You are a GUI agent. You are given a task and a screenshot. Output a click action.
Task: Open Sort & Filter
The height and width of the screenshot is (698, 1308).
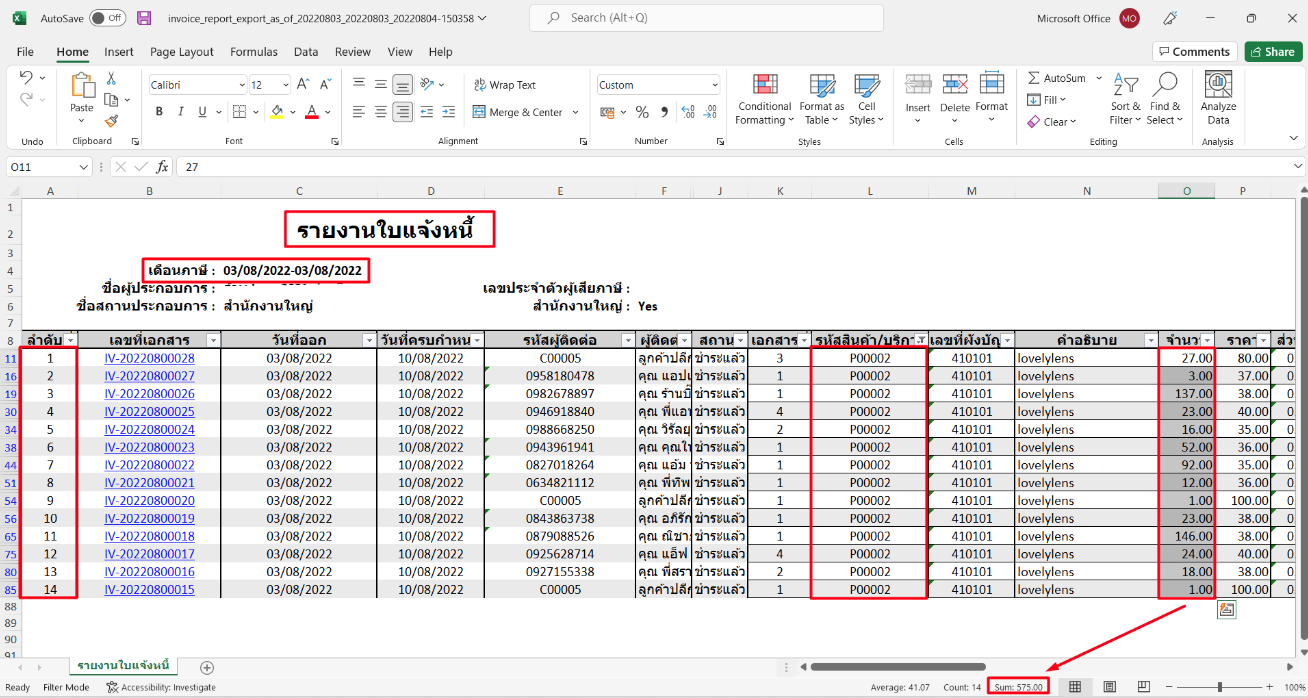tap(1126, 99)
